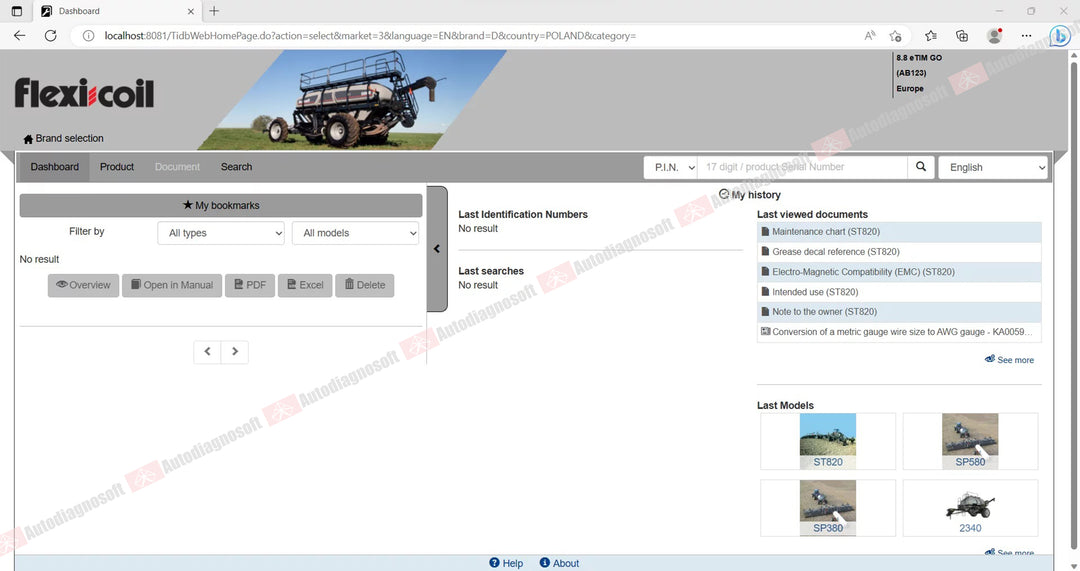
Task: Click See more under Last viewed documents
Action: pyautogui.click(x=1009, y=360)
